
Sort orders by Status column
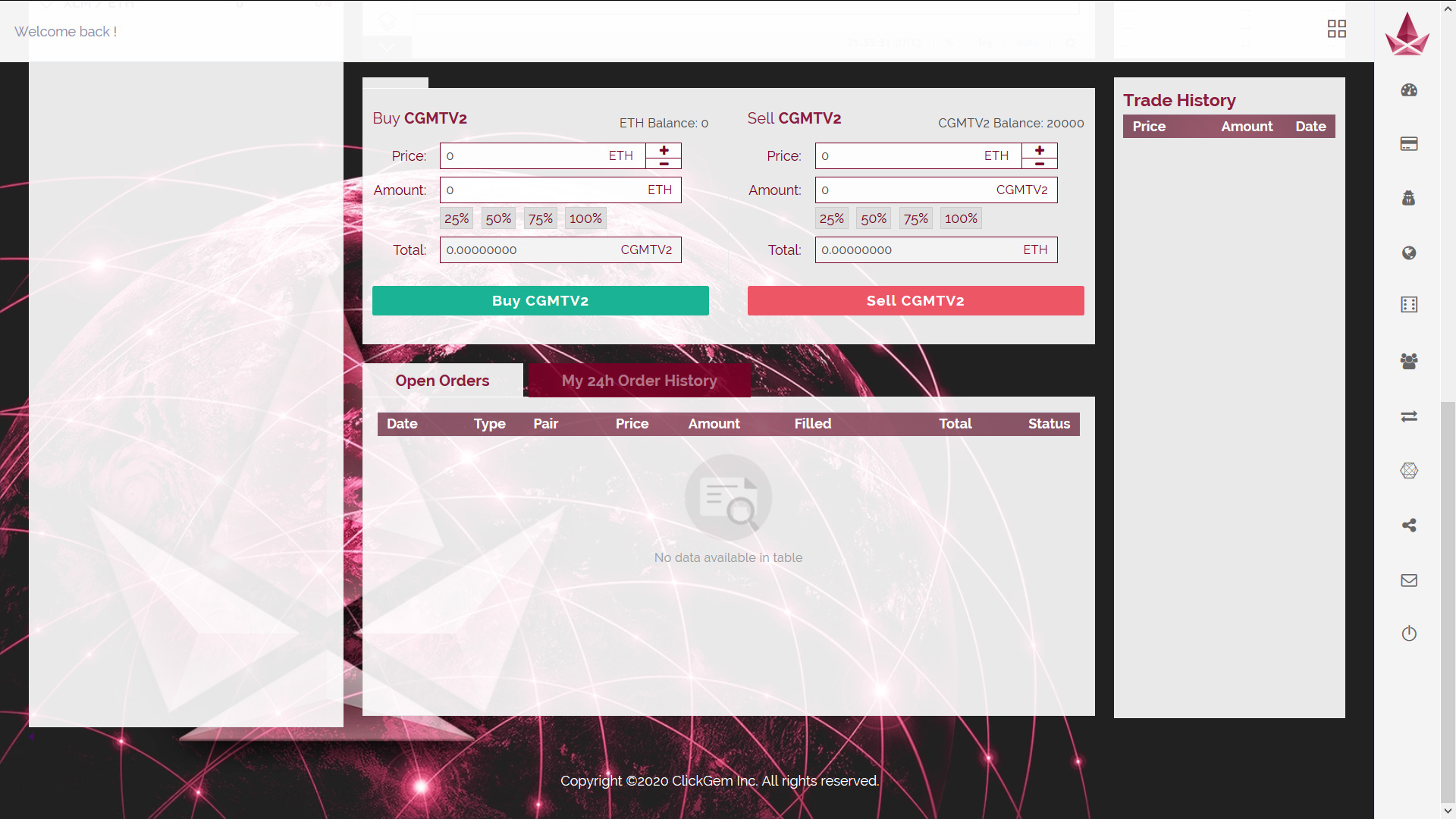click(x=1050, y=424)
